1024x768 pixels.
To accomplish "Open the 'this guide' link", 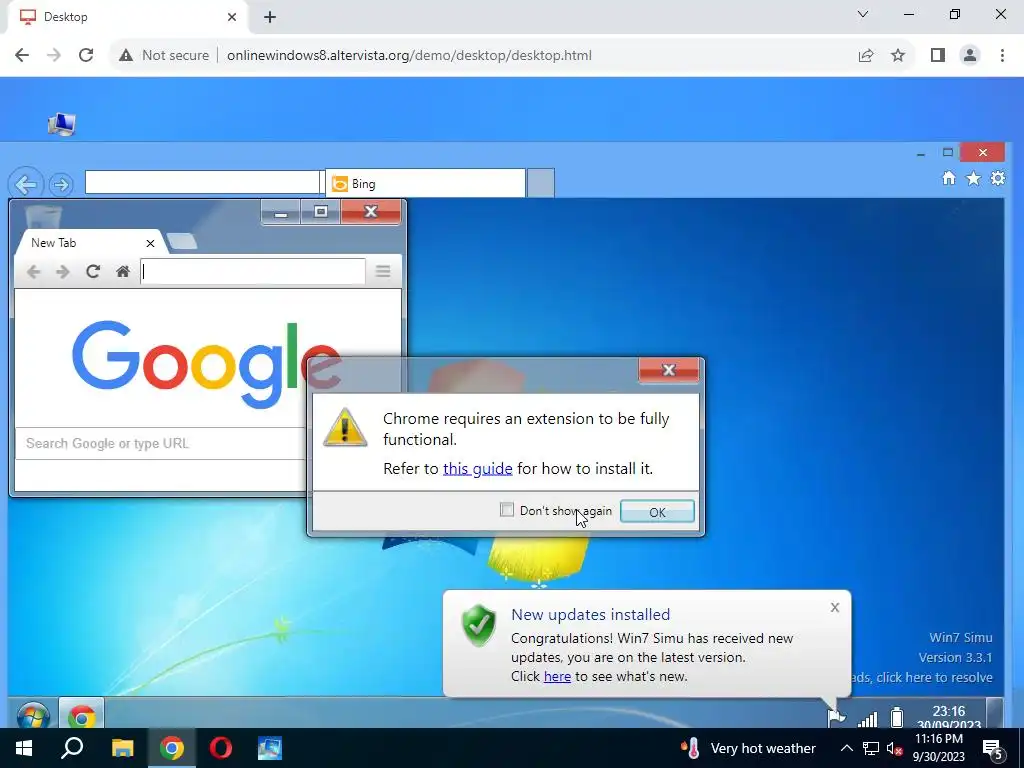I will (x=477, y=468).
